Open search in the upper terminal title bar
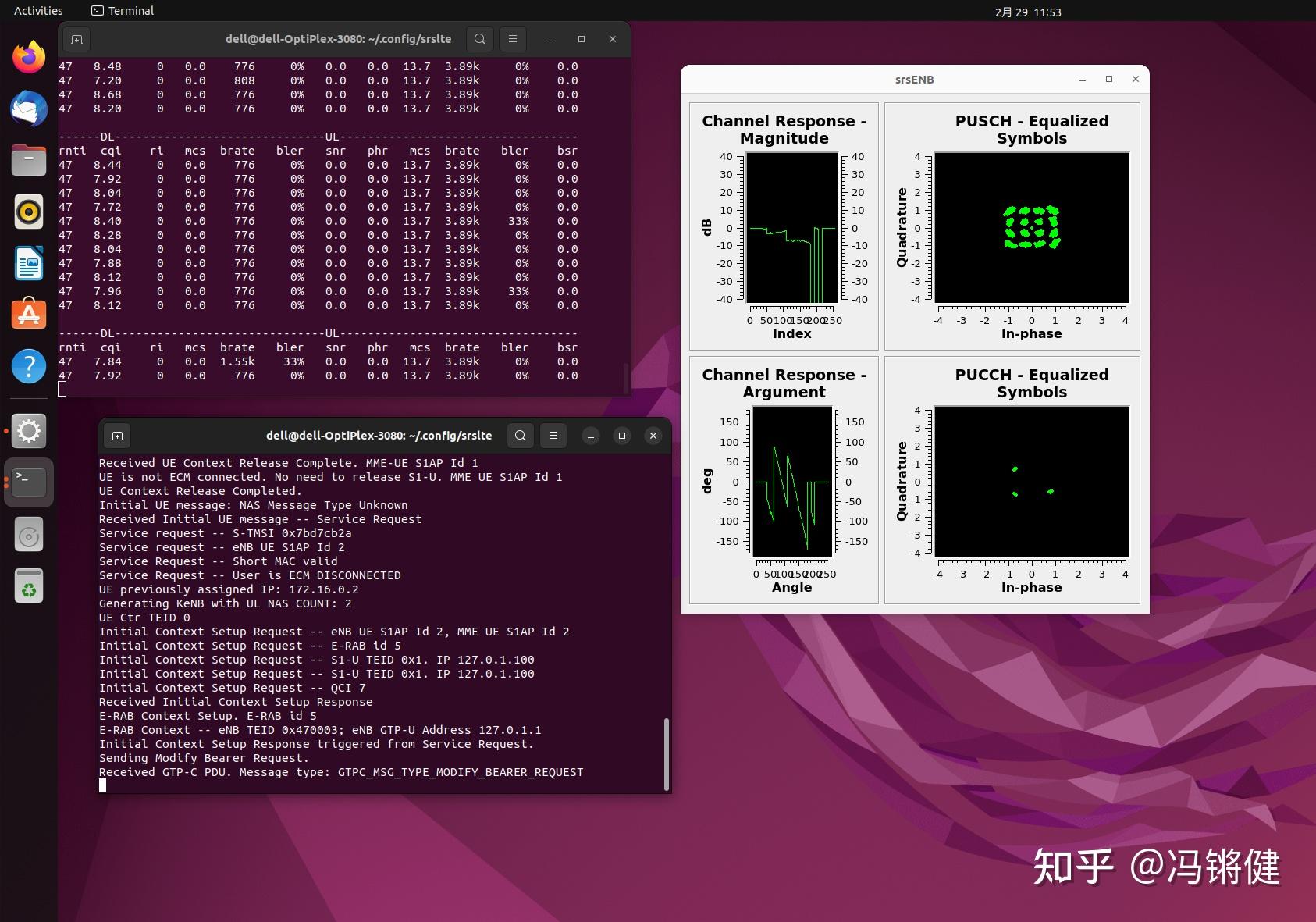The width and height of the screenshot is (1316, 922). [479, 39]
